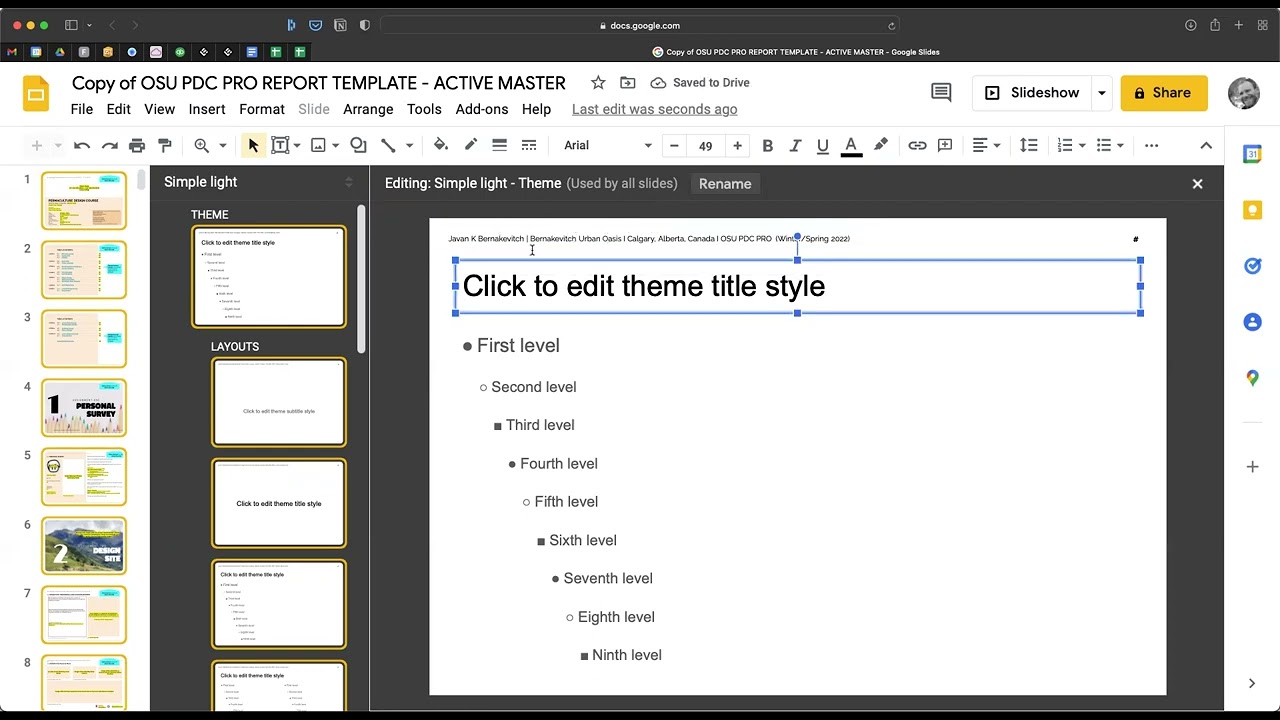Star the document title

(x=598, y=83)
